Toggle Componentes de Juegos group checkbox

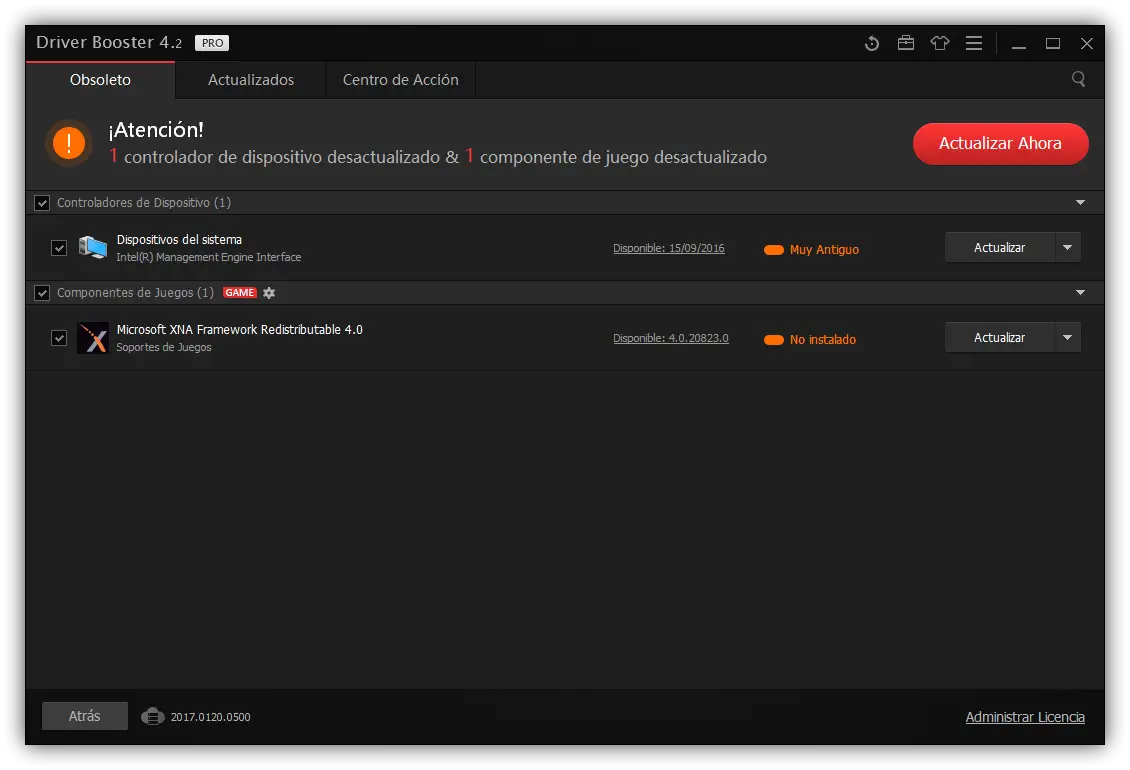pos(43,293)
